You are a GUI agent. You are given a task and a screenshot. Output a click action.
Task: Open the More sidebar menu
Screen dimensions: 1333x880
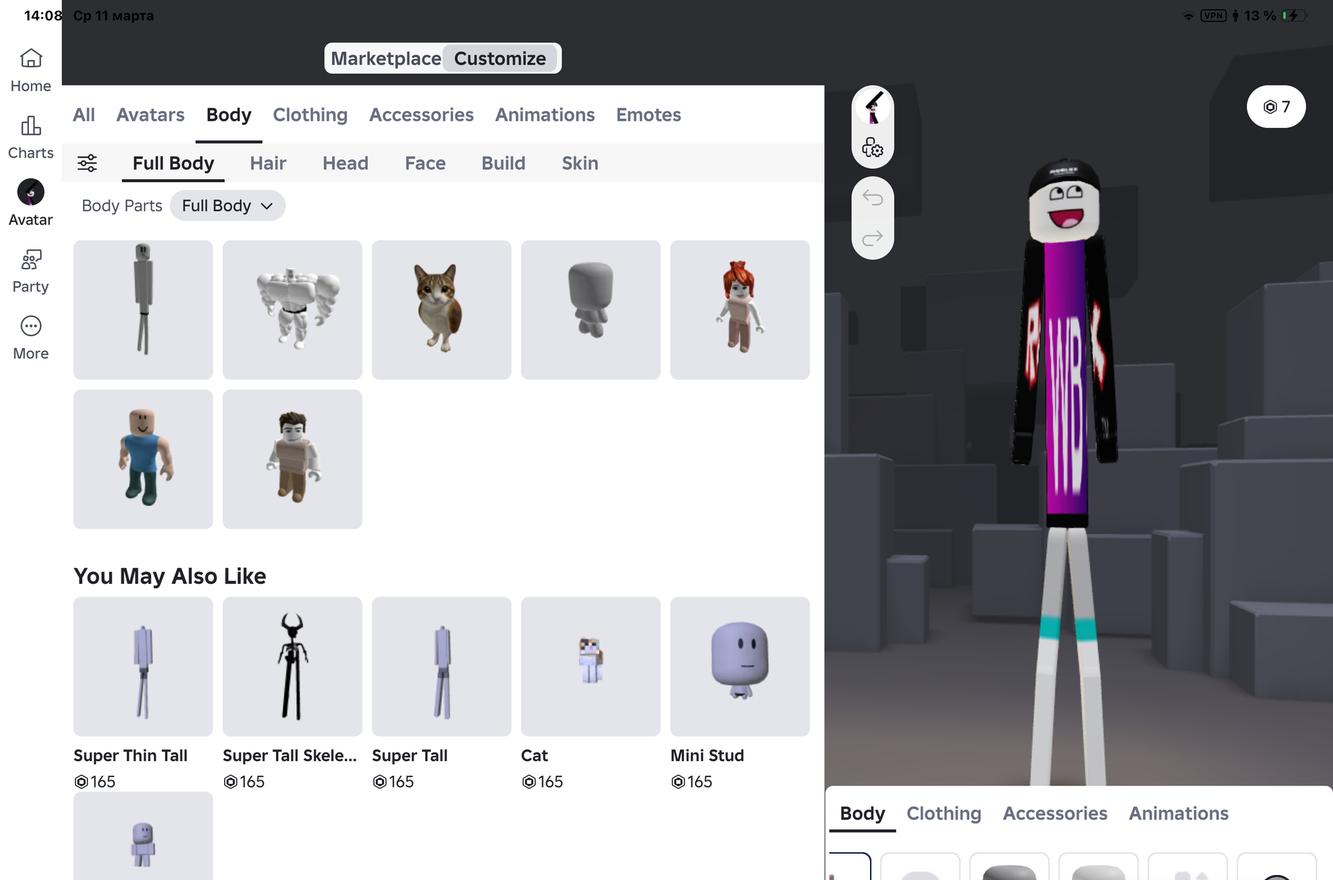click(31, 337)
